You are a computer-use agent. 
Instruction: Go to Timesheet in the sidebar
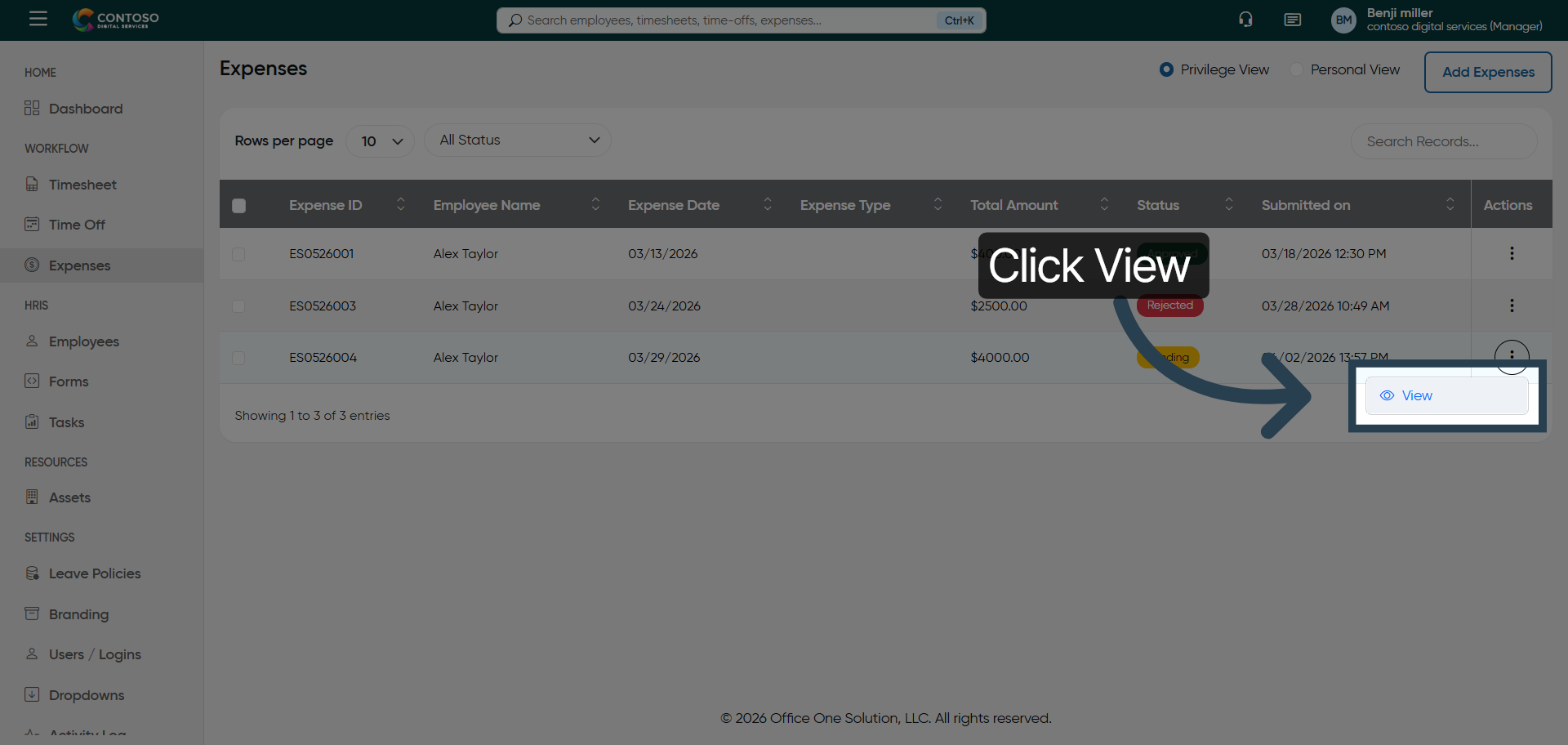82,185
